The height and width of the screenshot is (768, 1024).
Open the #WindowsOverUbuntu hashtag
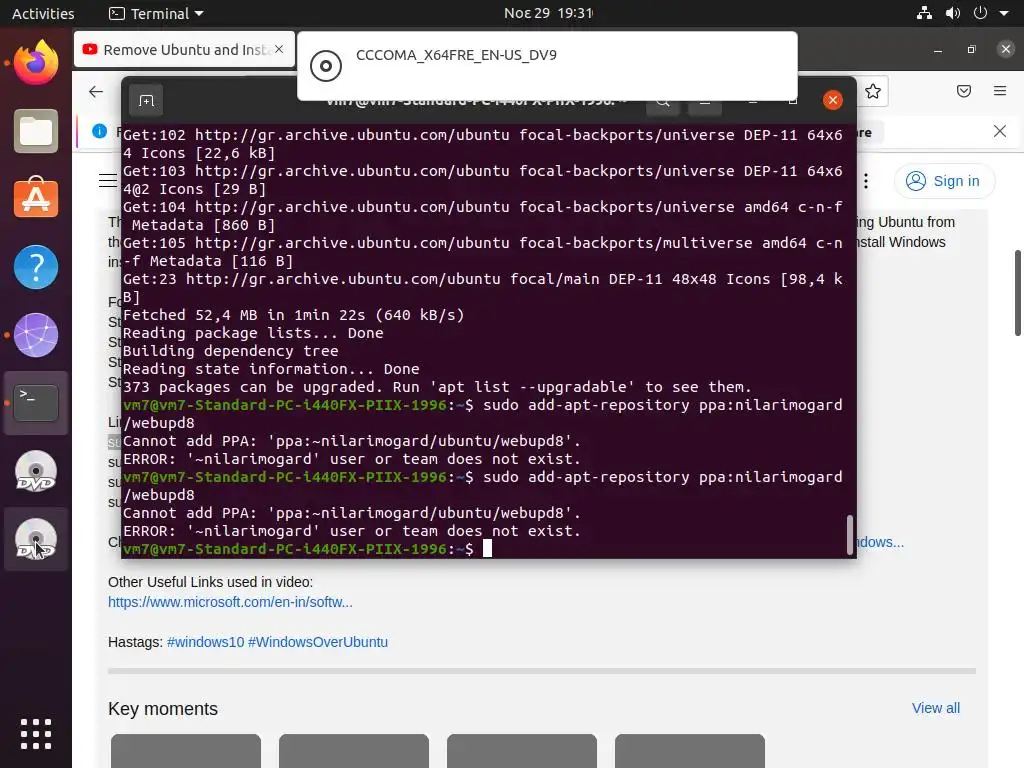click(x=318, y=642)
